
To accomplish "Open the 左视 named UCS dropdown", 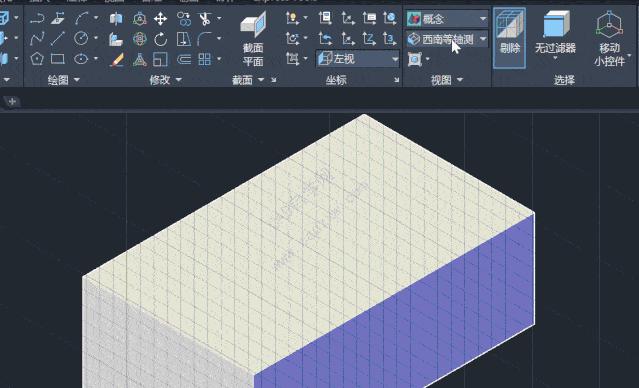I will [357, 59].
